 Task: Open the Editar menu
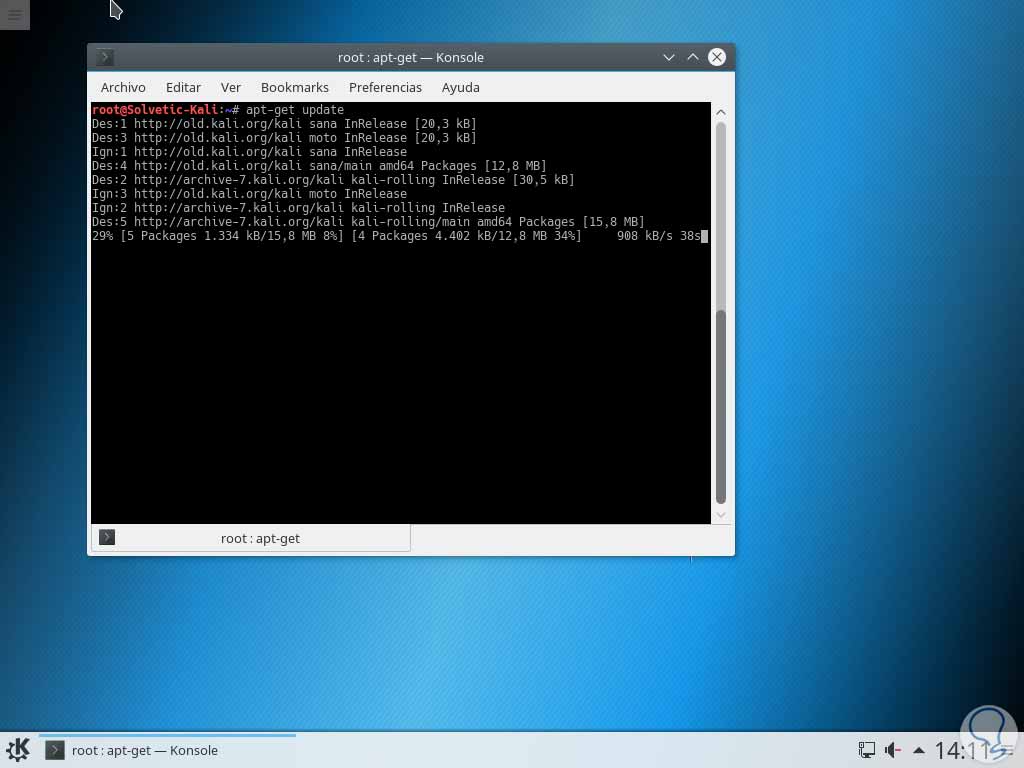click(x=184, y=88)
